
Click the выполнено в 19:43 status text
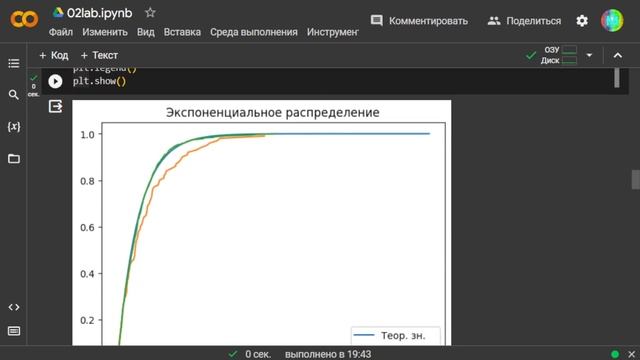328,354
